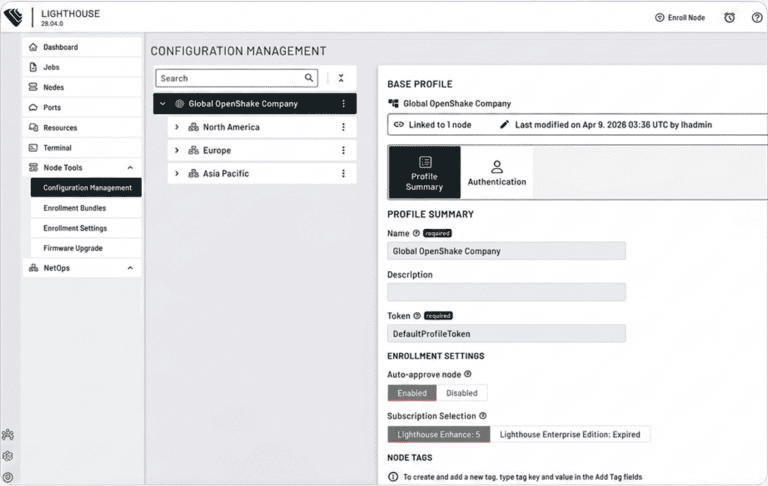Expand the Asia Pacific tree node

(x=177, y=173)
